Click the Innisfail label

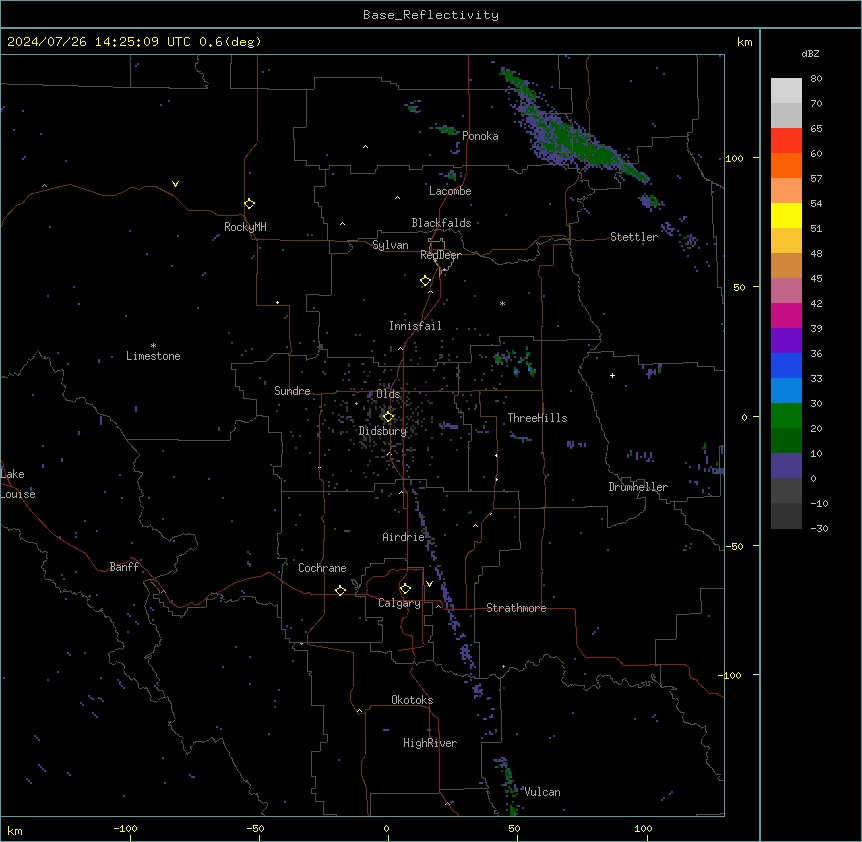click(415, 326)
